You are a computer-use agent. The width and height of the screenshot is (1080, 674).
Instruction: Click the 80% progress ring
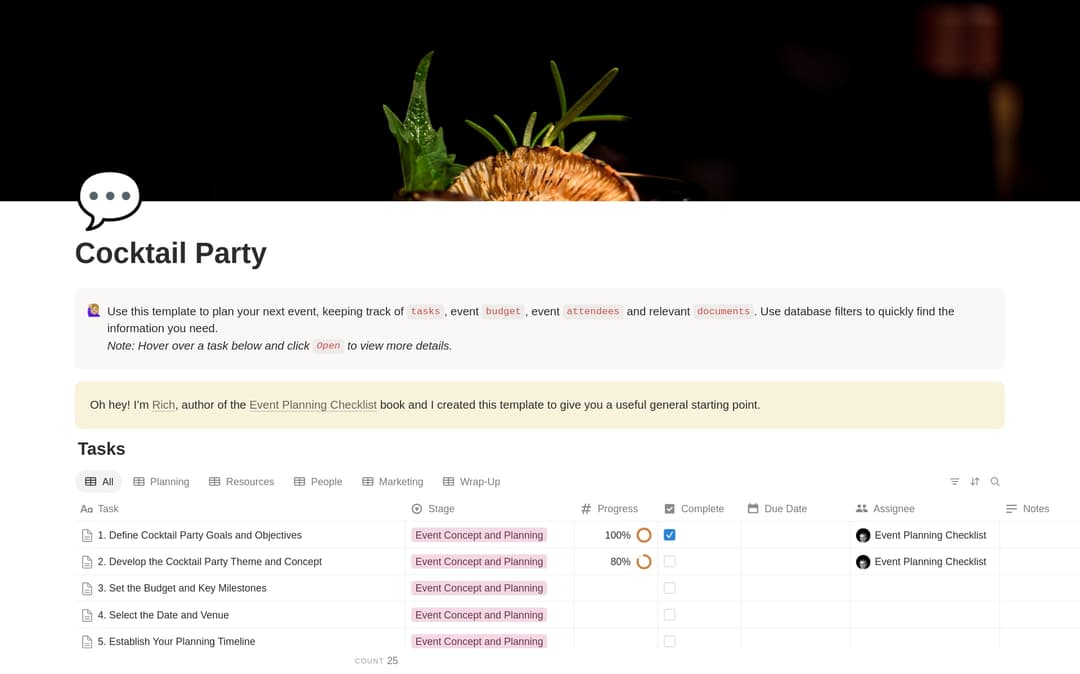(x=644, y=562)
